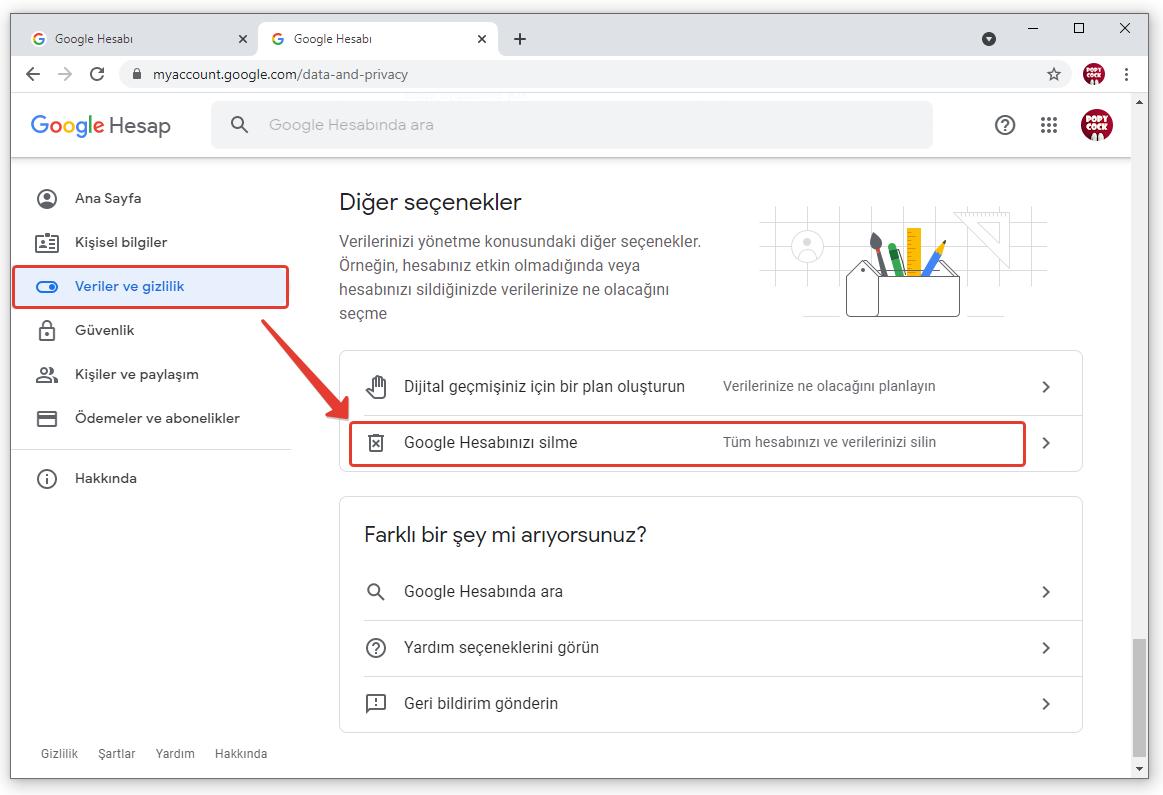Open Ödemeler ve abonelikler in the sidebar
The image size is (1163, 795).
click(x=151, y=418)
